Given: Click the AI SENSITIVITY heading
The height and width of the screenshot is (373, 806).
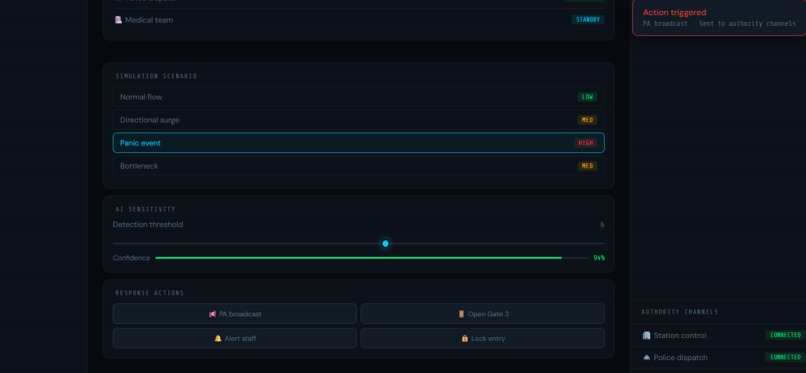Looking at the screenshot, I should 145,209.
